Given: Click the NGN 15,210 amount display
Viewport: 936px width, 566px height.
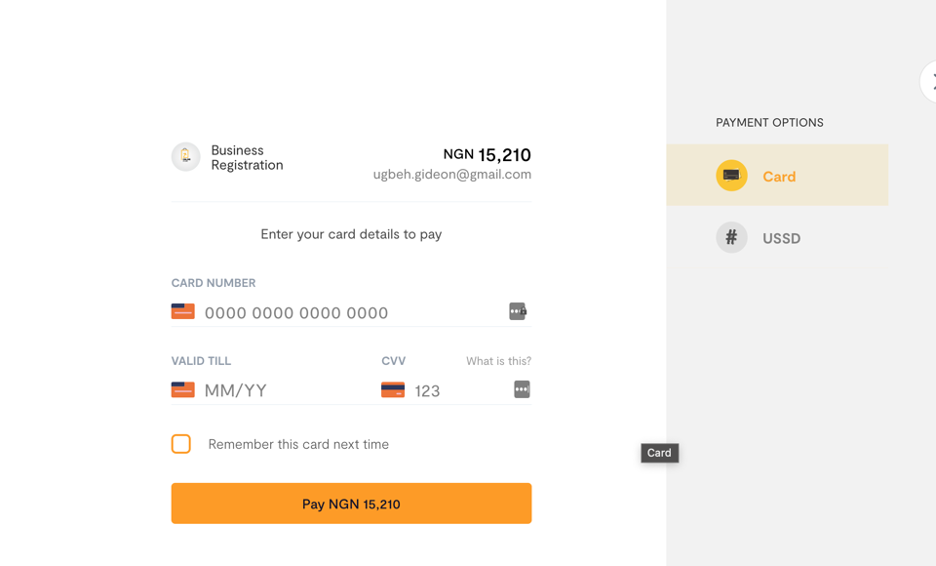Looking at the screenshot, I should 487,155.
